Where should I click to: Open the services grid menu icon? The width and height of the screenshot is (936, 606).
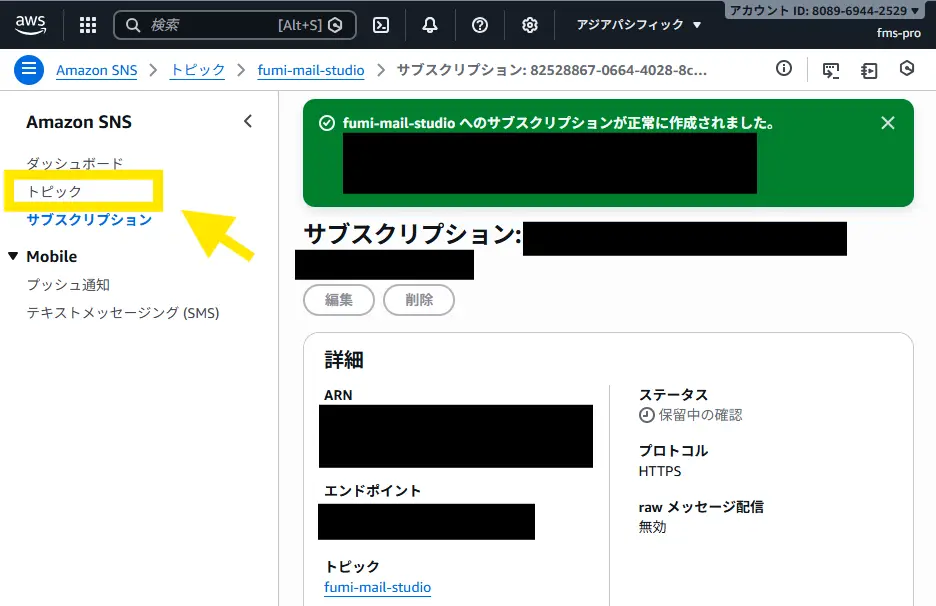tap(88, 25)
